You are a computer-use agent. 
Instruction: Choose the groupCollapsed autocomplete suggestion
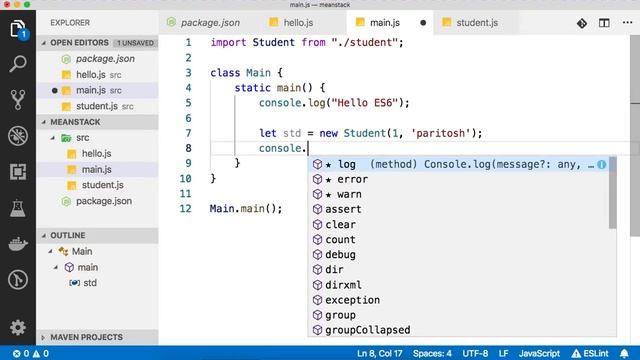(459, 330)
